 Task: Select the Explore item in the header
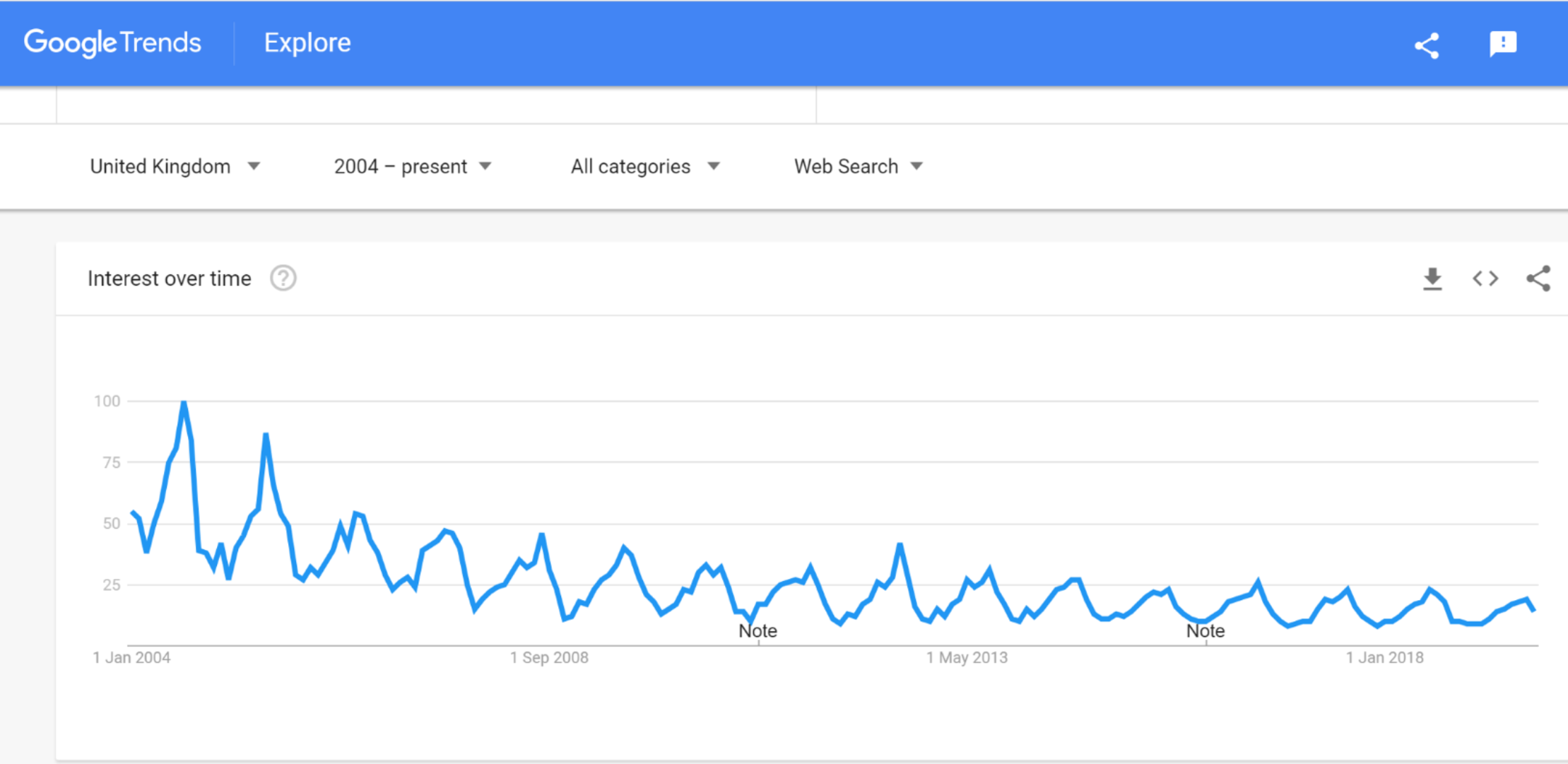click(307, 43)
